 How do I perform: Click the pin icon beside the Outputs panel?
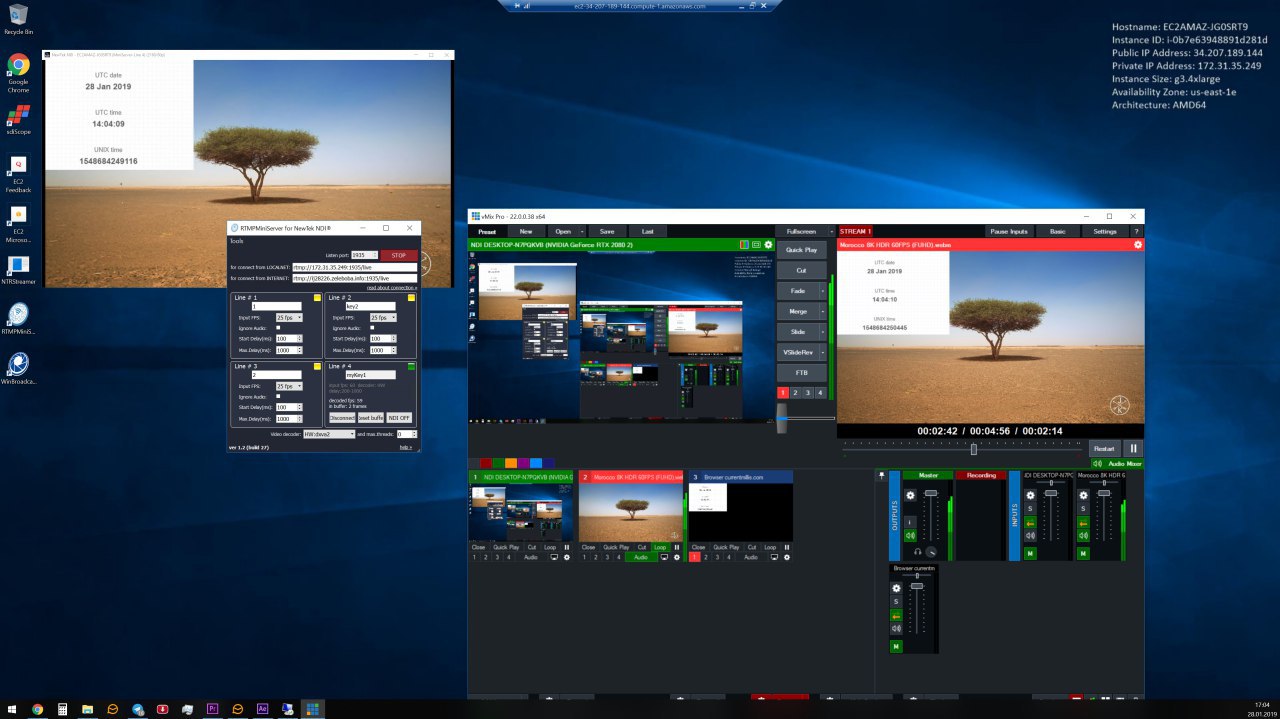tap(881, 476)
